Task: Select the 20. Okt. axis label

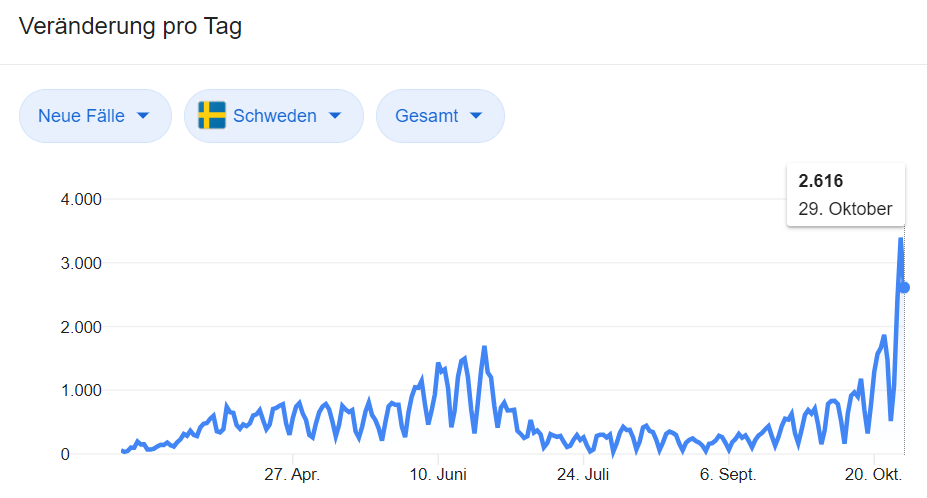Action: [x=873, y=474]
